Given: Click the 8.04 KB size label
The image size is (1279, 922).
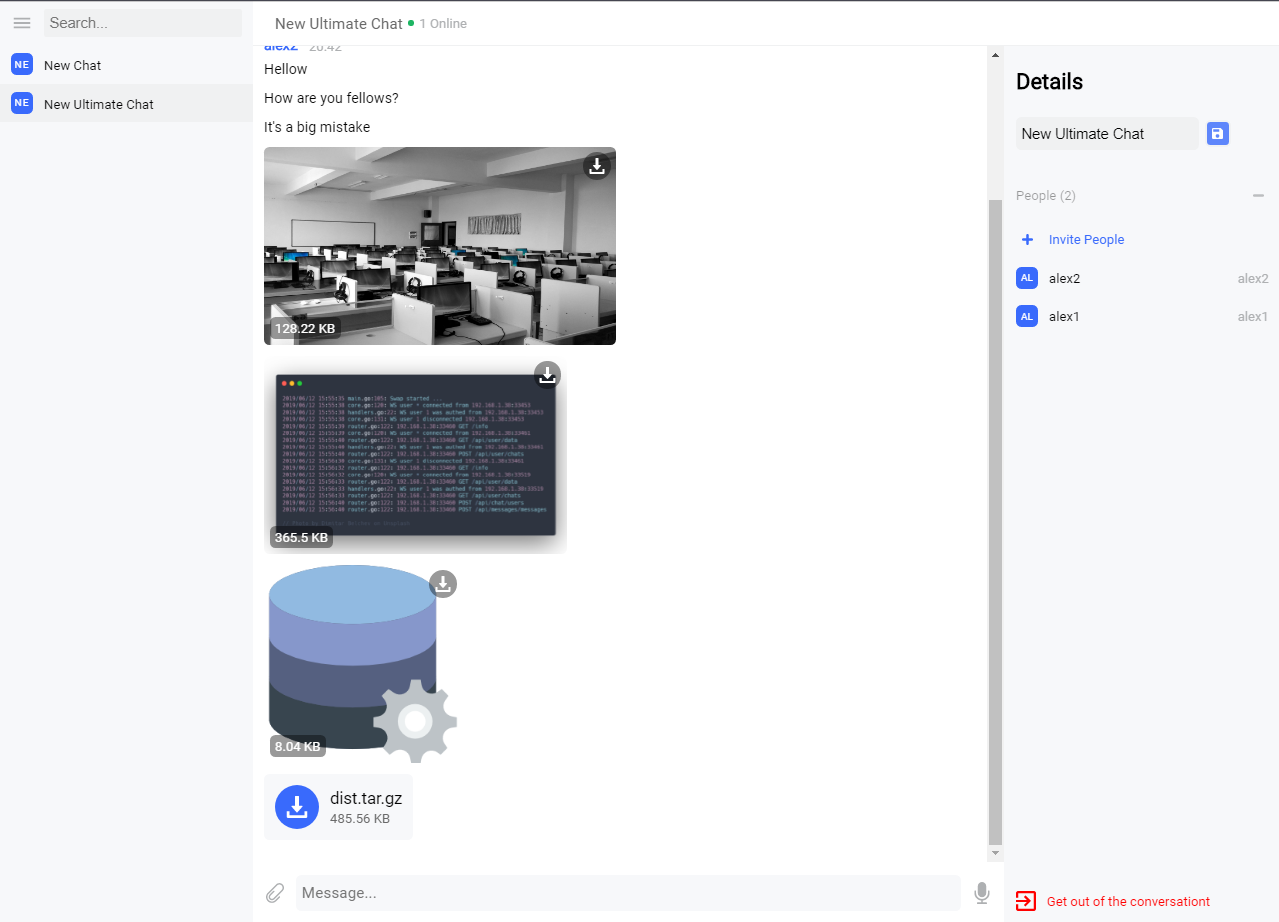Looking at the screenshot, I should click(298, 746).
